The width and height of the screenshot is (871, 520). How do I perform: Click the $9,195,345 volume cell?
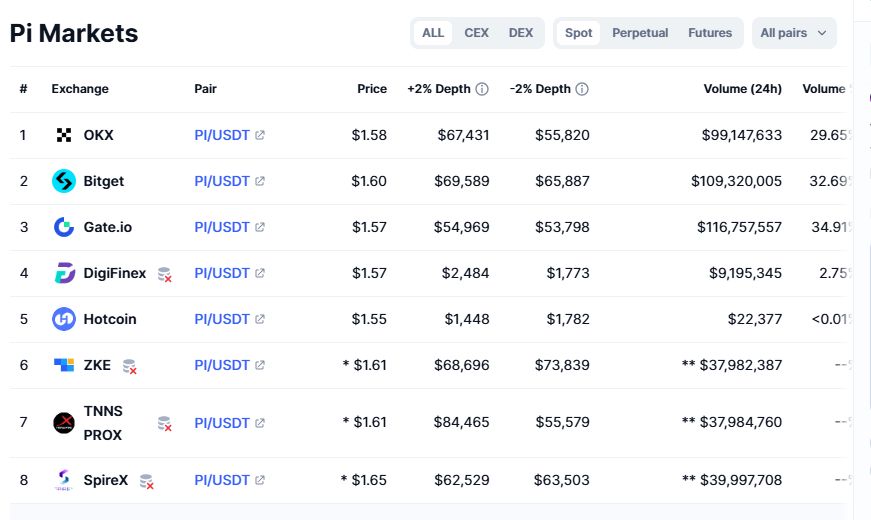click(x=745, y=273)
